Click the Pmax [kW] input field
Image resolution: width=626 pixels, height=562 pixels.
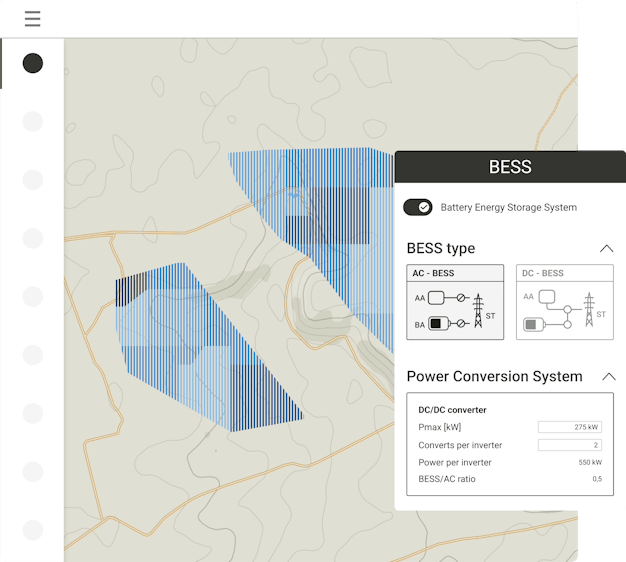tap(569, 427)
